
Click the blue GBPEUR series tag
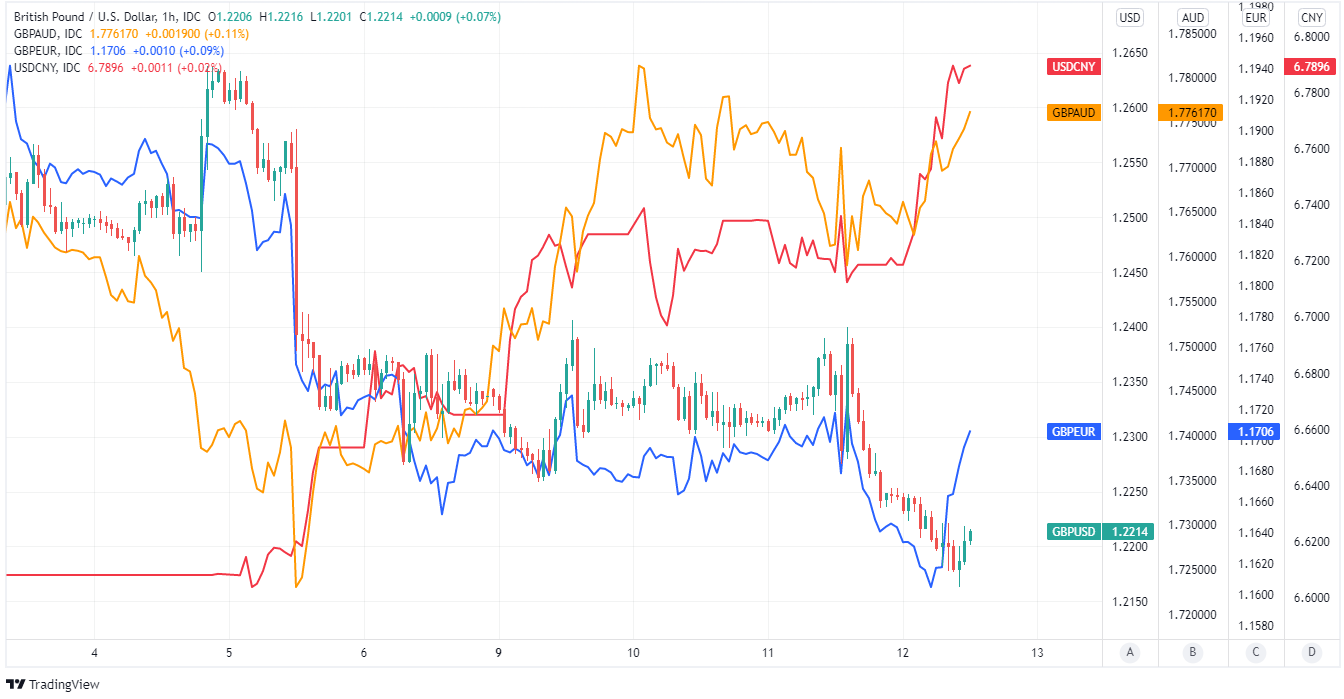pos(1073,432)
